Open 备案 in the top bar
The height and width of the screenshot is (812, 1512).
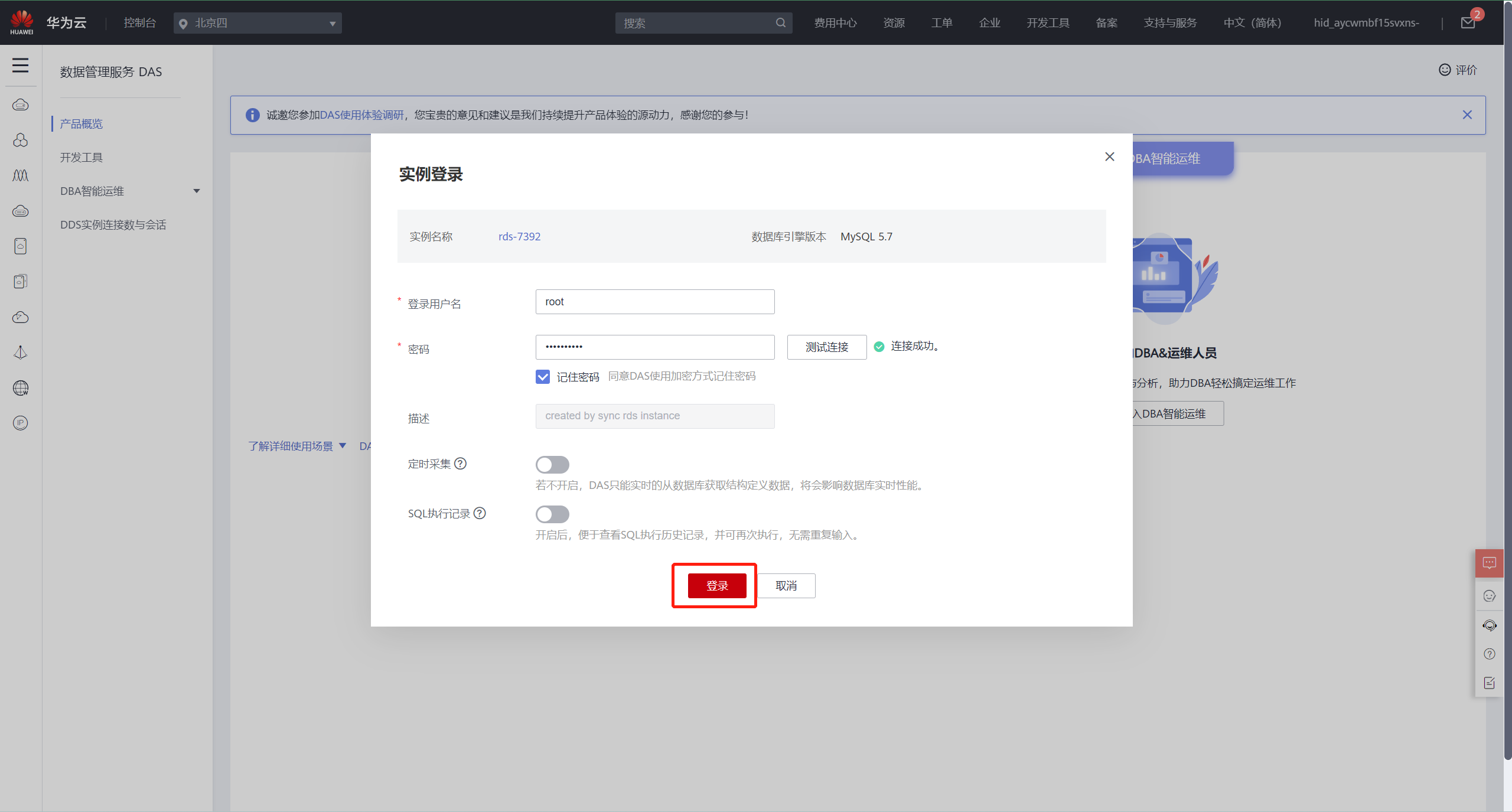(1107, 23)
